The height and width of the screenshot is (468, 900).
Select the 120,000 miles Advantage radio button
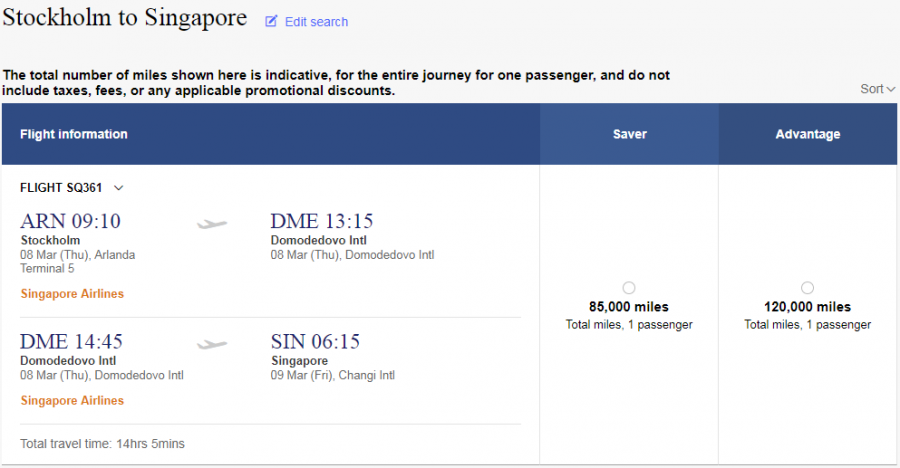click(807, 288)
